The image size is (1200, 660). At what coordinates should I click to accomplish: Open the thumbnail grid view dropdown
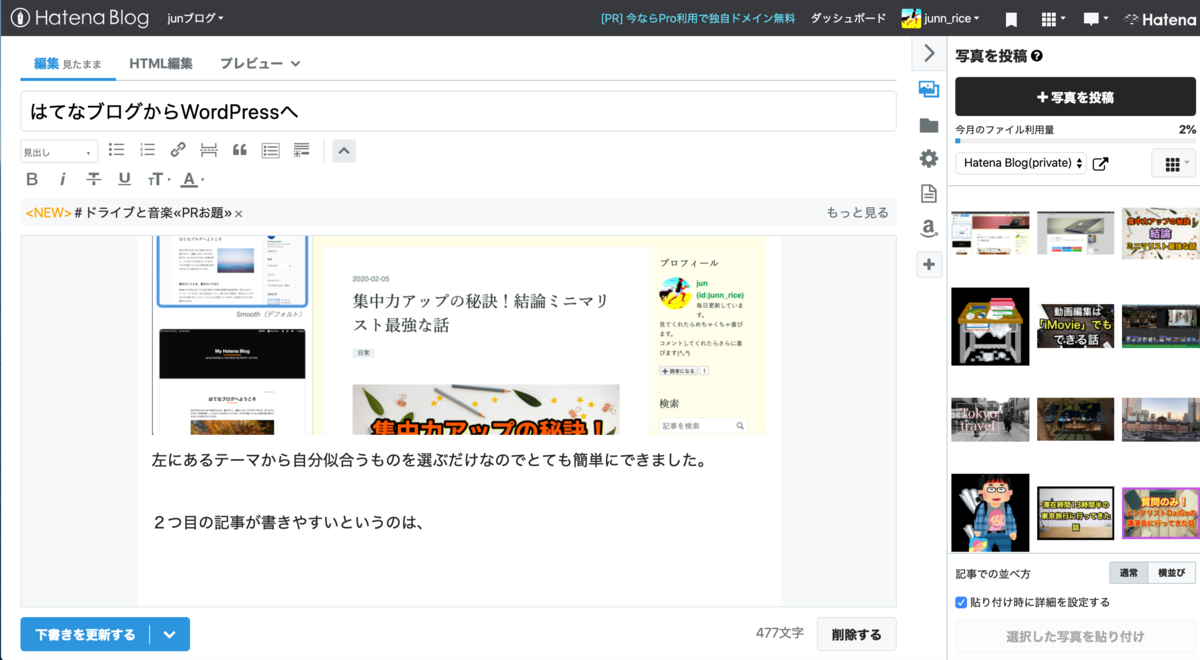coord(1173,163)
